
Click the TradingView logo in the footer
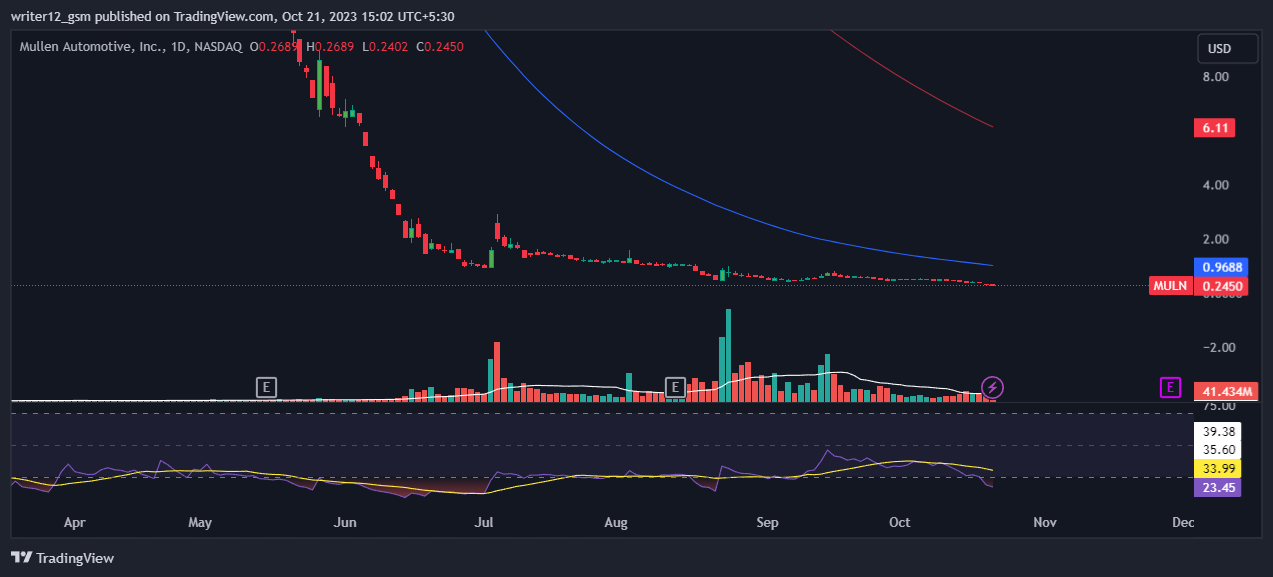[x=62, y=558]
